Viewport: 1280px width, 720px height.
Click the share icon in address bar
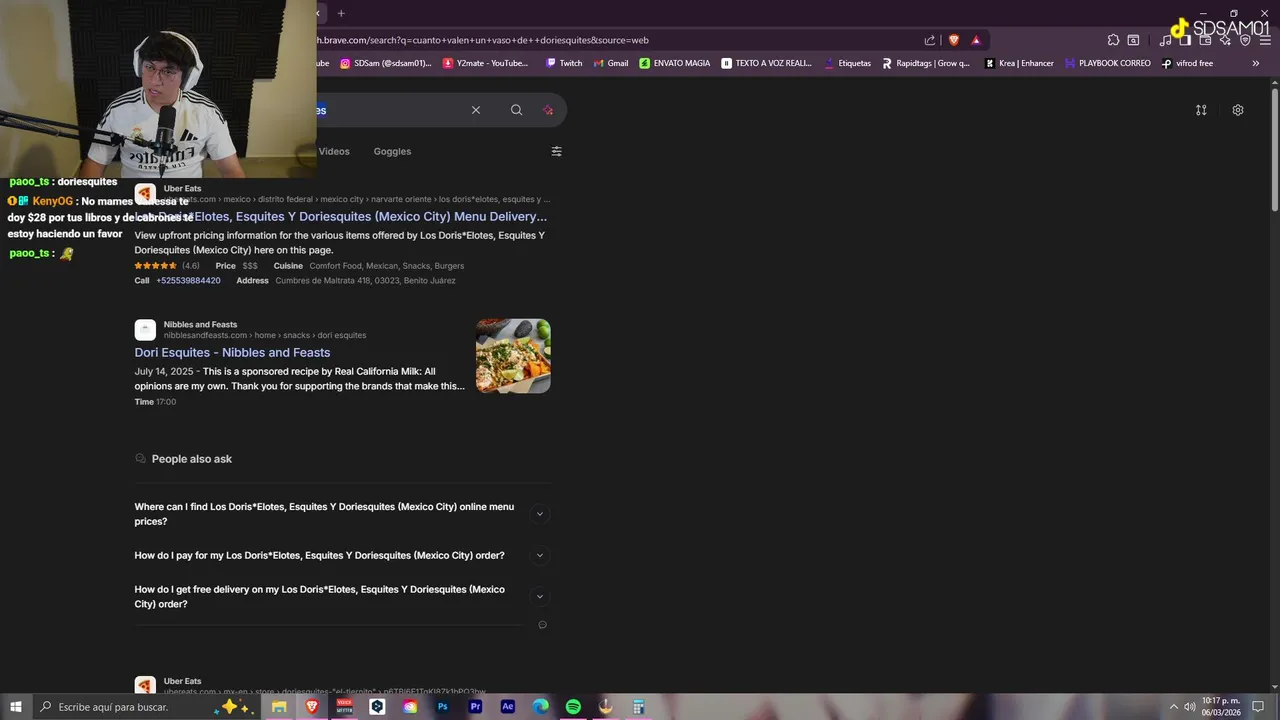930,40
